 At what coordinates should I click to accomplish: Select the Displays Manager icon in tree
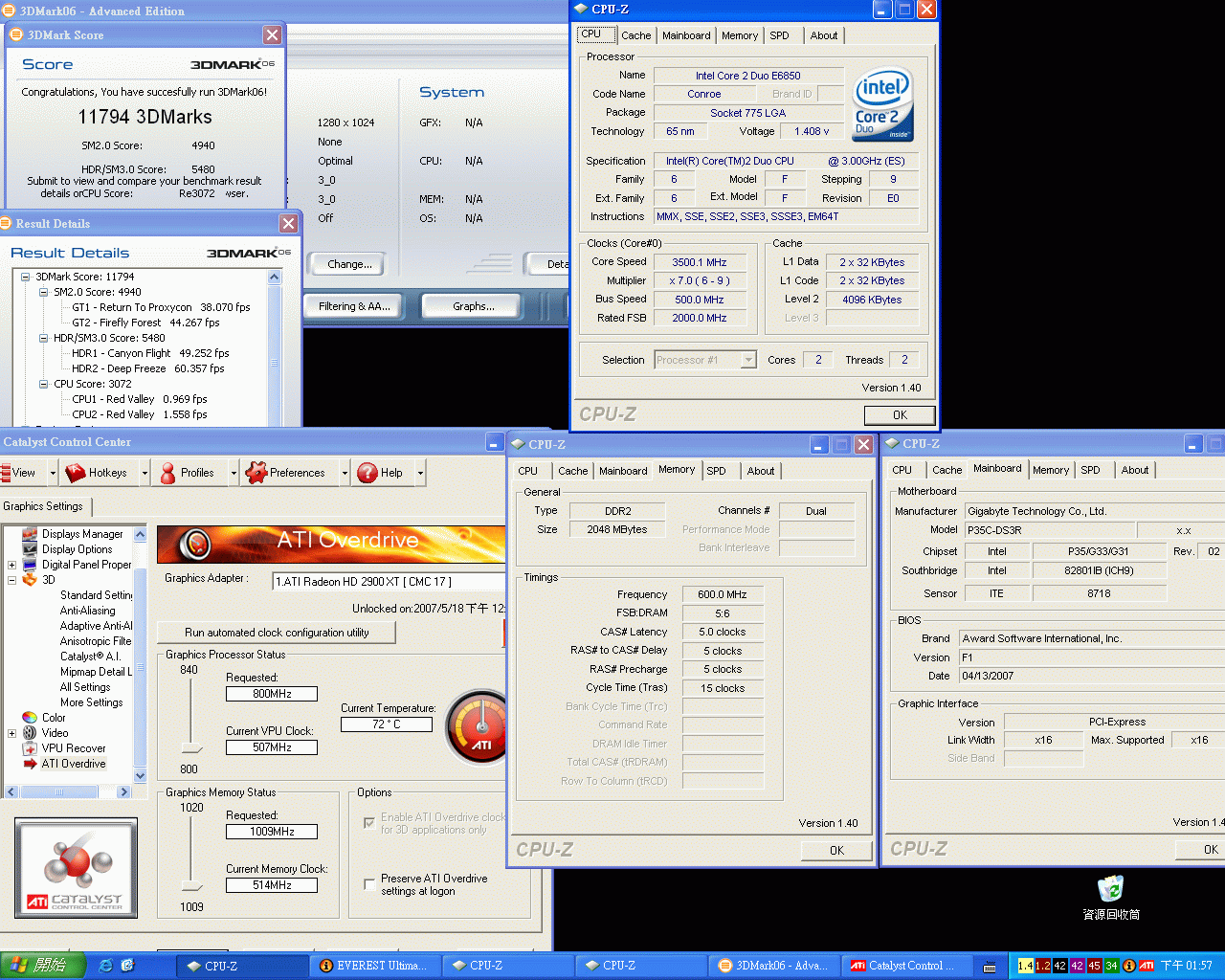[30, 534]
